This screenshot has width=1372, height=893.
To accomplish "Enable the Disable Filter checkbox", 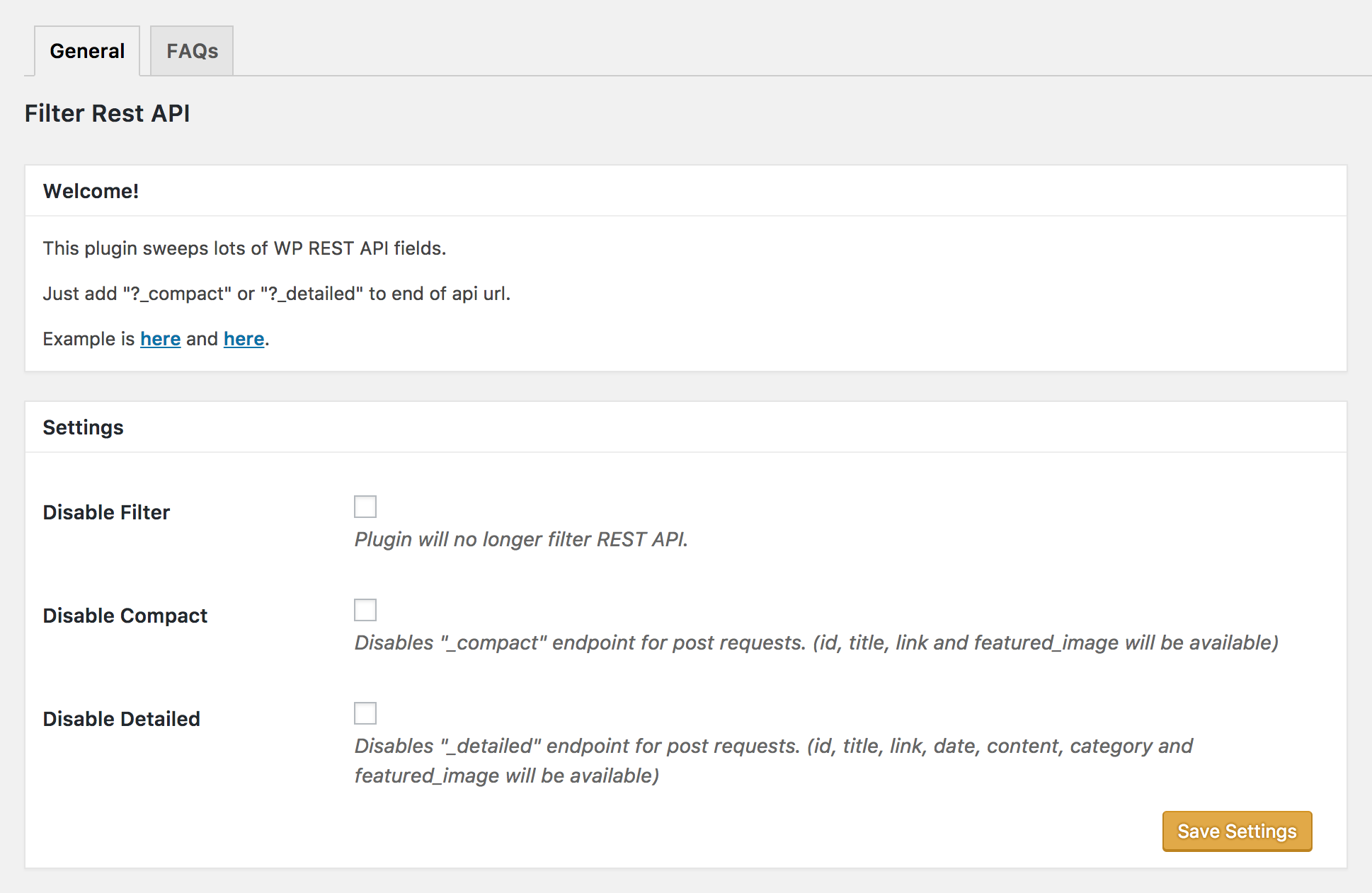I will click(x=365, y=507).
